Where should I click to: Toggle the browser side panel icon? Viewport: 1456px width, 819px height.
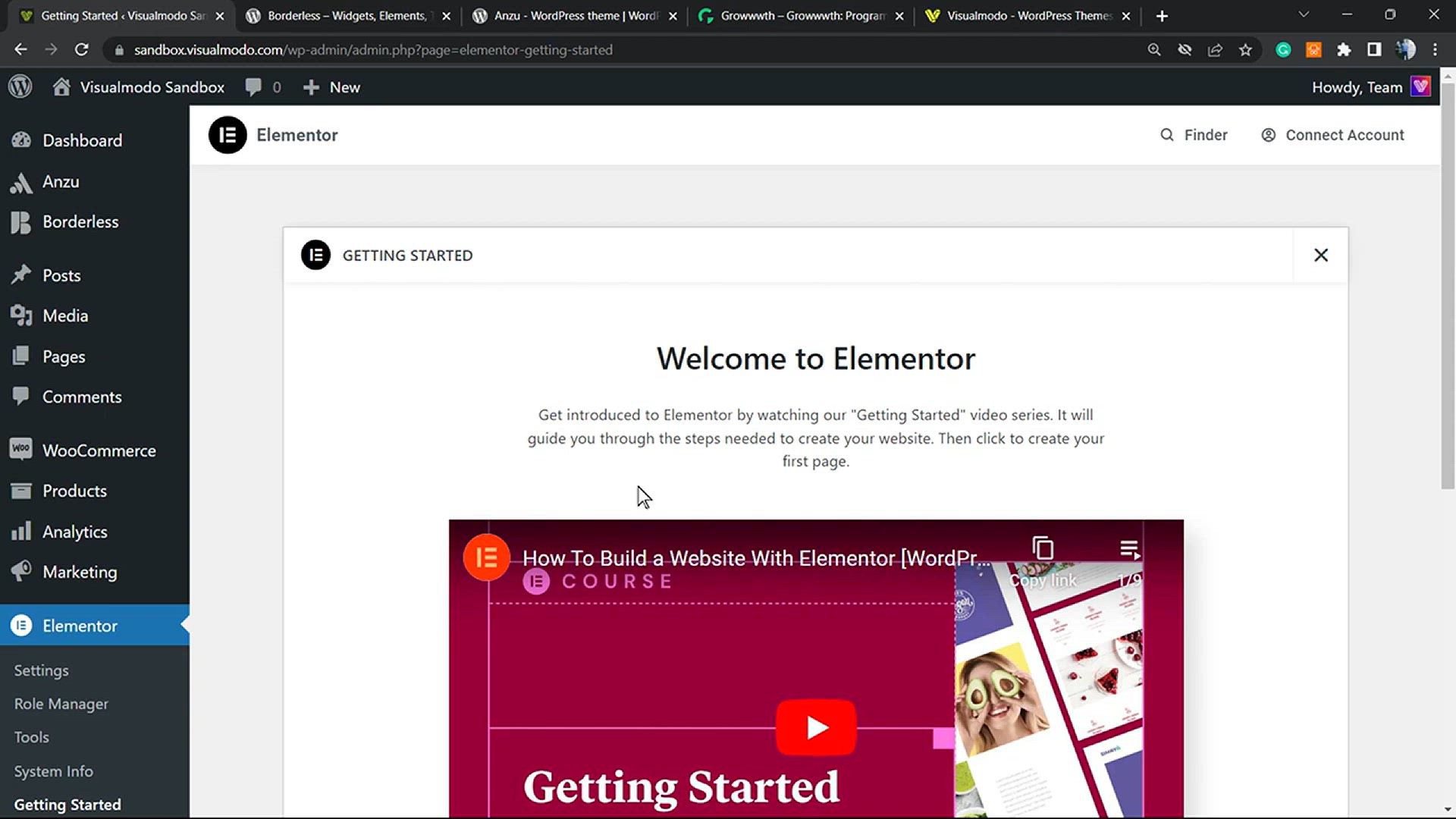(x=1374, y=50)
